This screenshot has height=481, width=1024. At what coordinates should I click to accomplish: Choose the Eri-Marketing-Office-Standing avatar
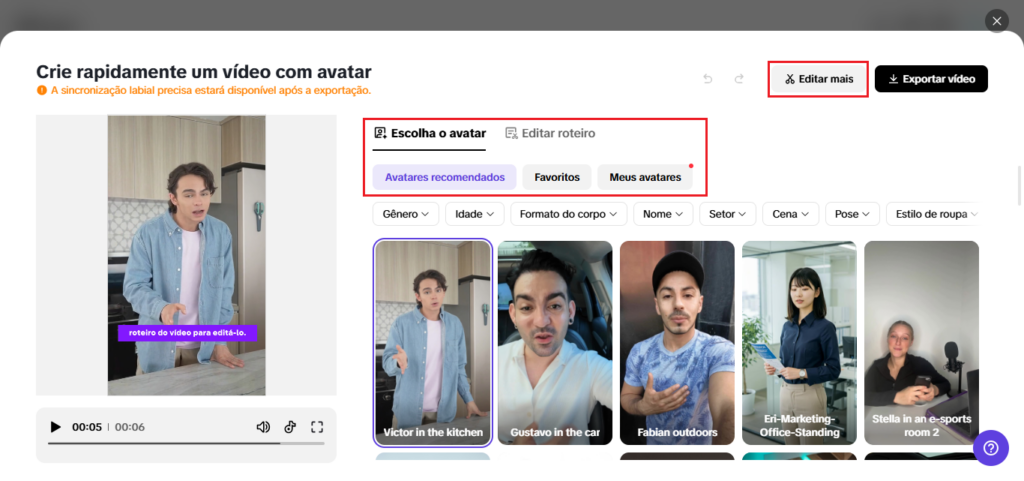tap(799, 343)
